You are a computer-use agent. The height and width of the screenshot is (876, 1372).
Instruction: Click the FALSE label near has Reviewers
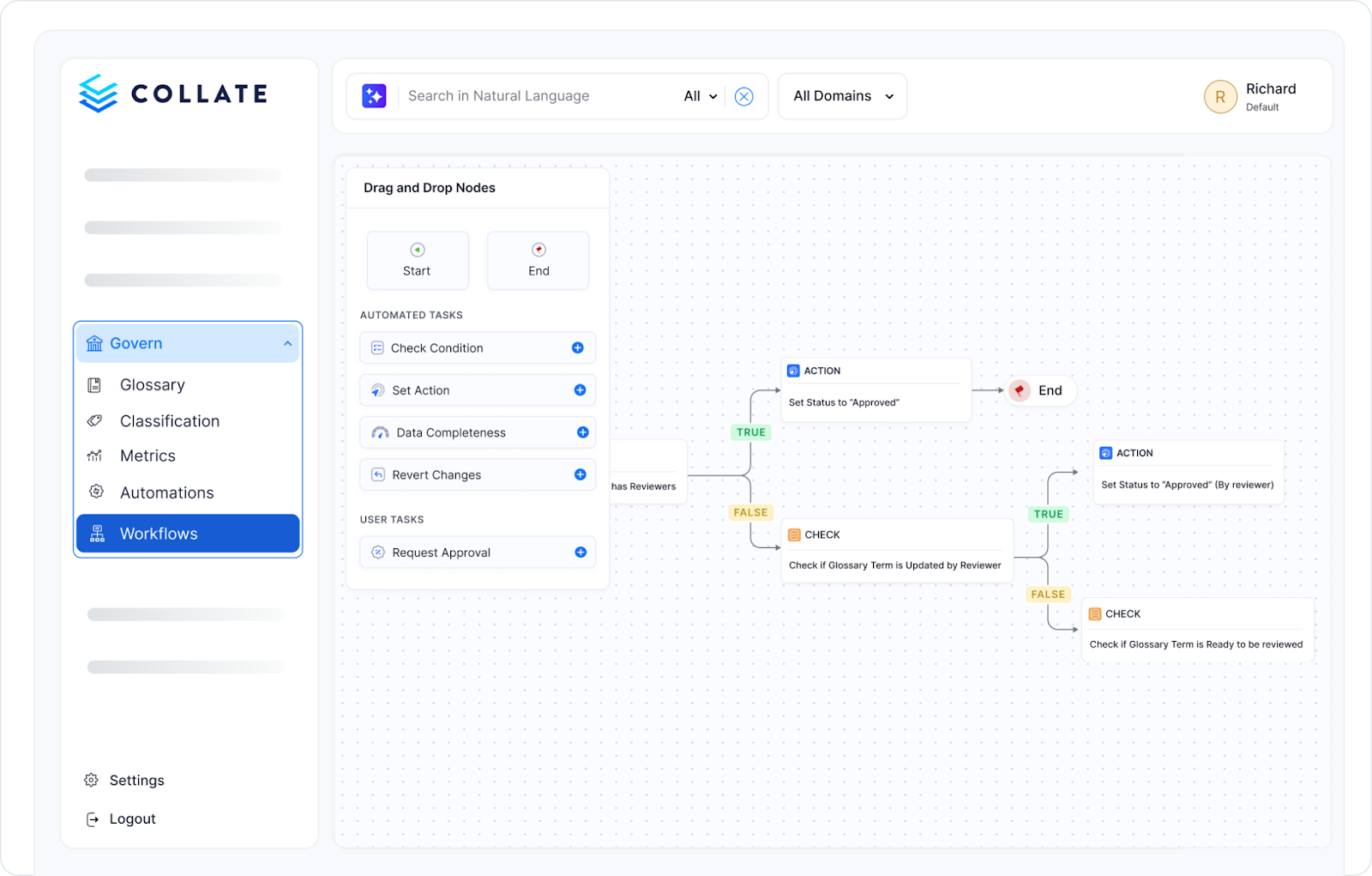pyautogui.click(x=750, y=512)
